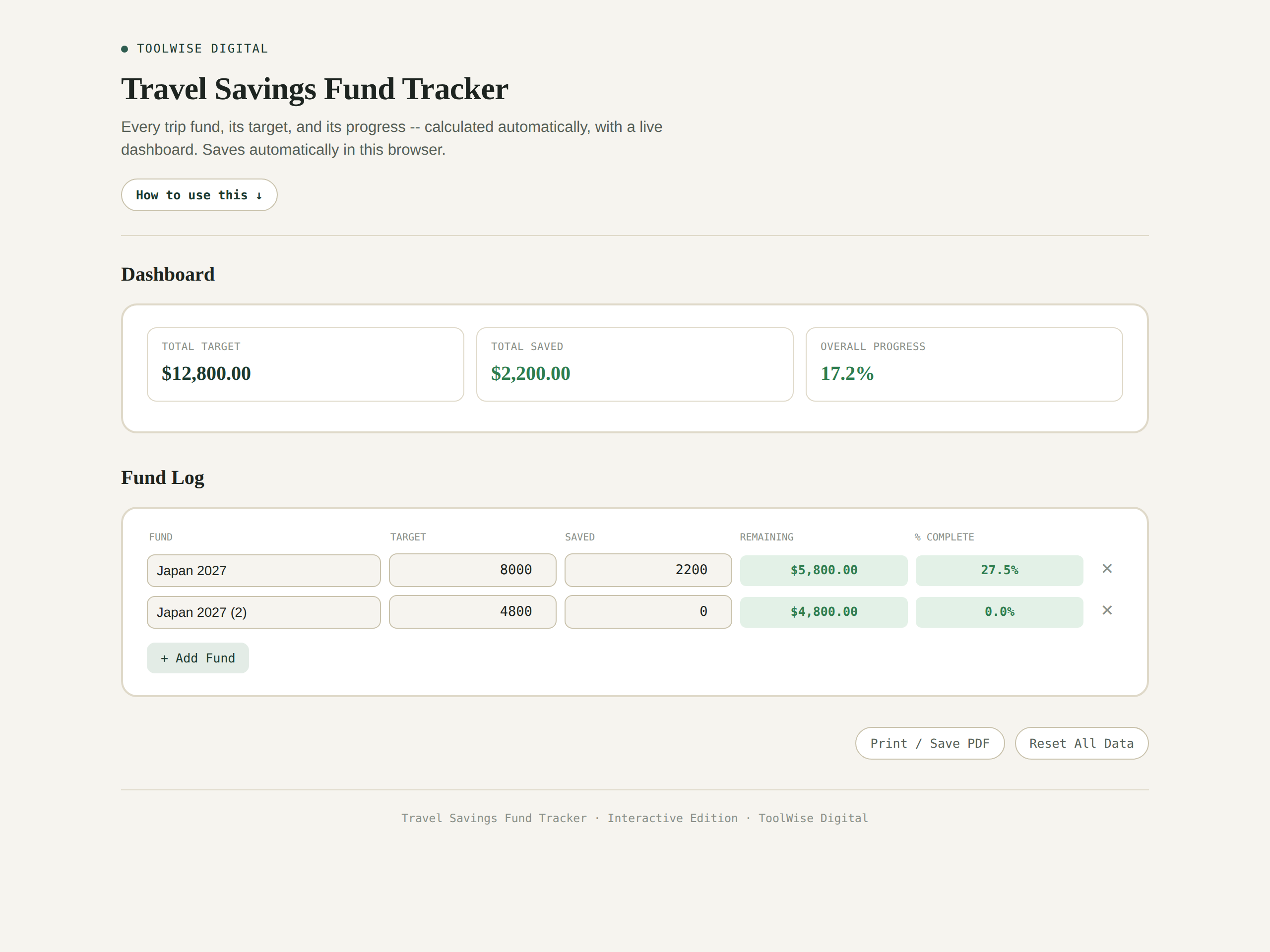The image size is (1270, 952).
Task: Click the Overall Progress 17.2% figure
Action: (x=847, y=373)
